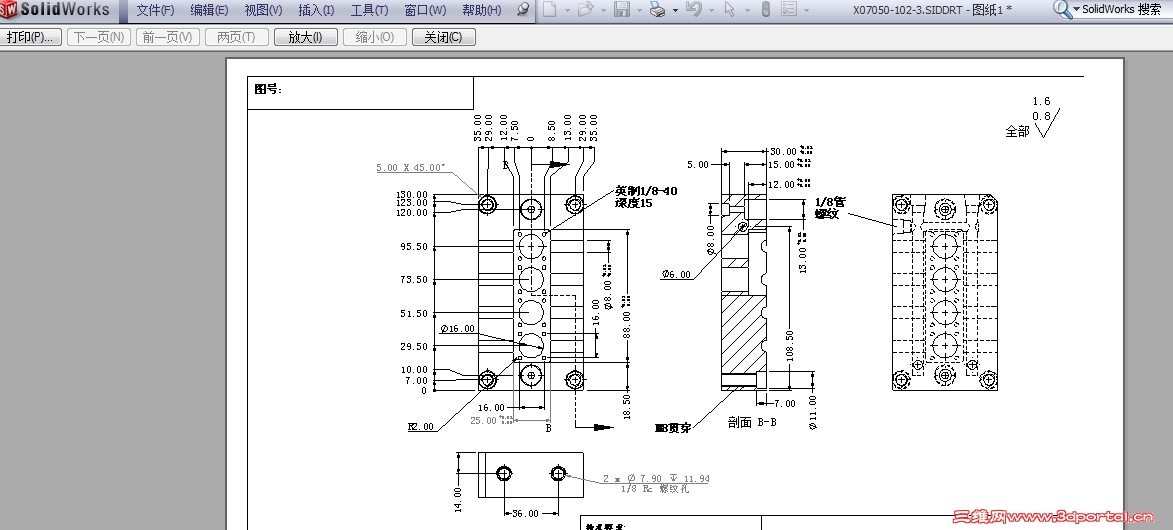
Task: Click the Ø6.00 dimension in section view
Action: [676, 275]
